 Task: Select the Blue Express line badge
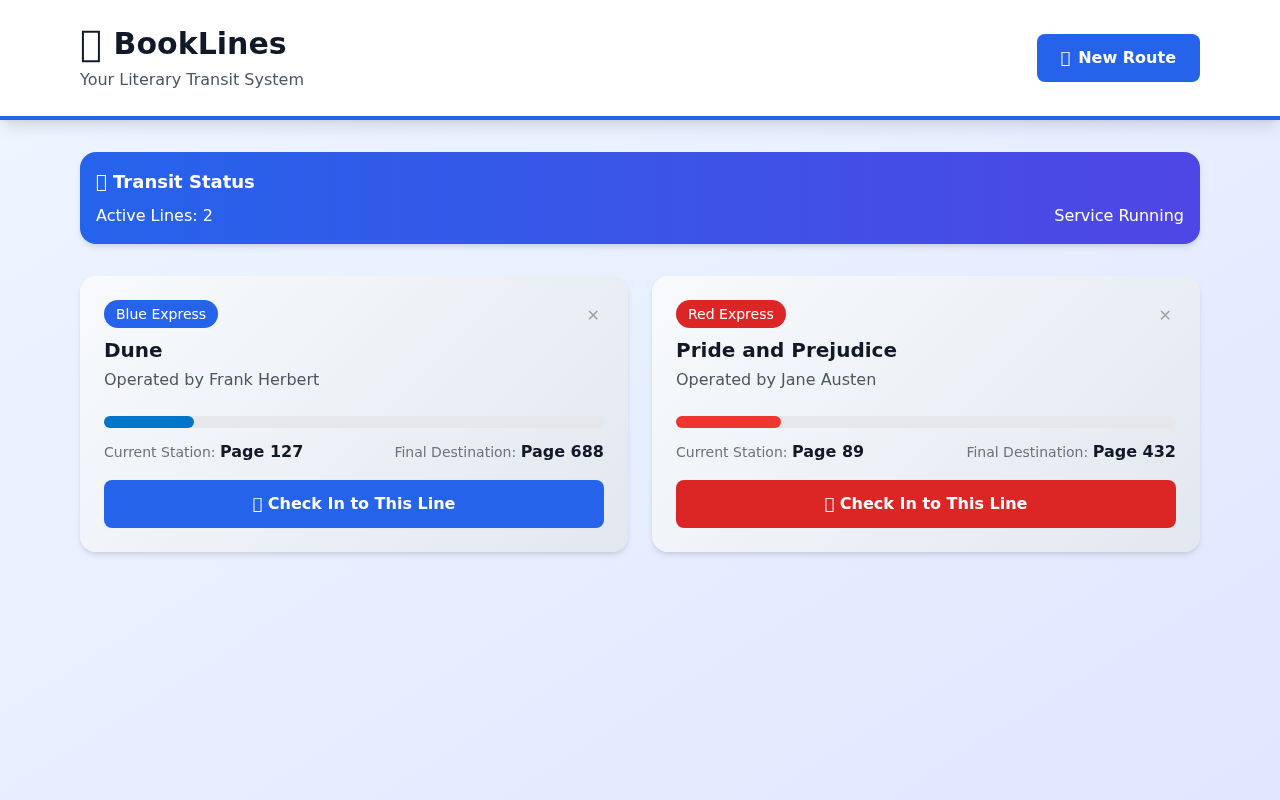(160, 314)
